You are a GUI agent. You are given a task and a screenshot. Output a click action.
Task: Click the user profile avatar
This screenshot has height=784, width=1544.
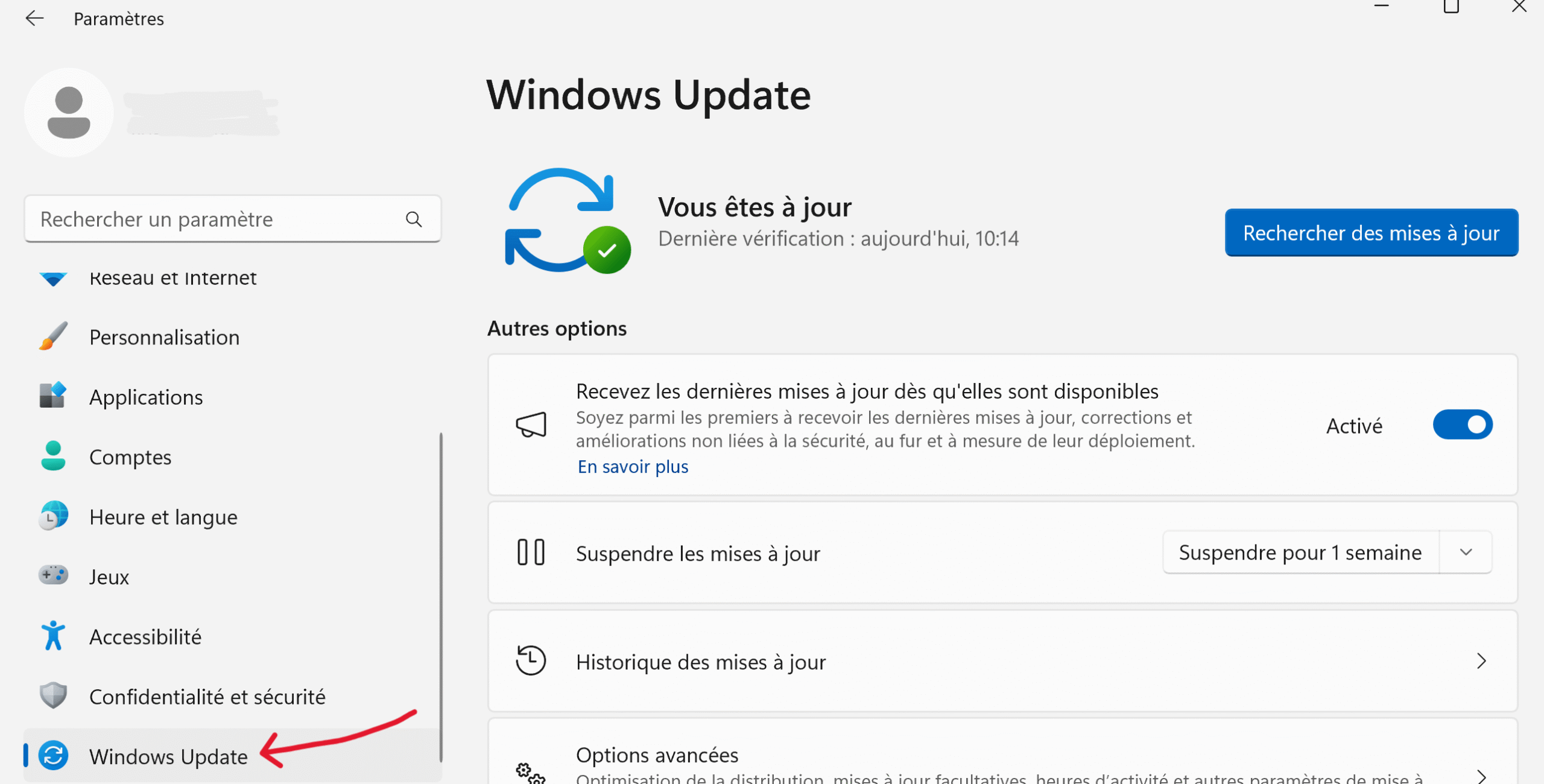click(x=69, y=113)
